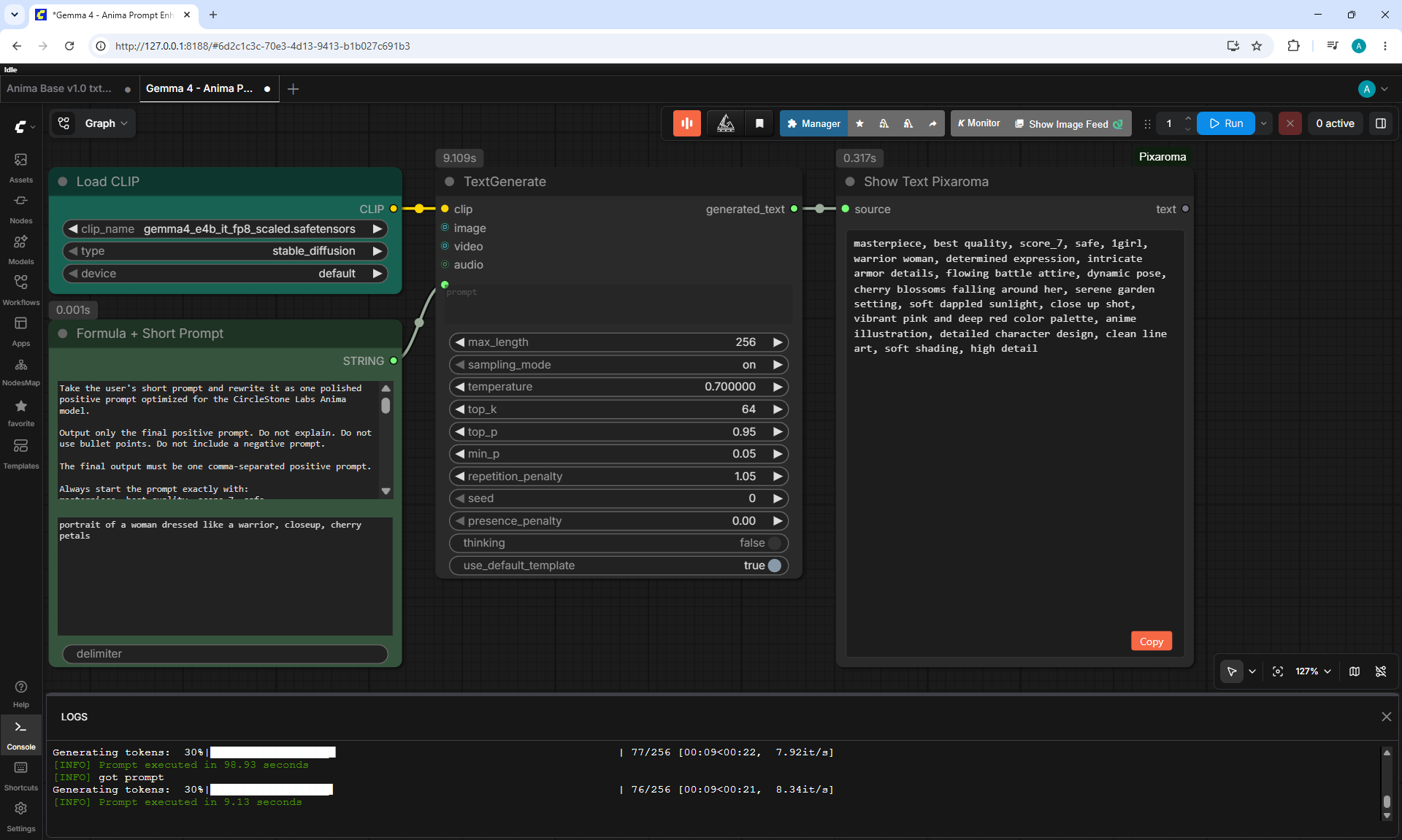The width and height of the screenshot is (1402, 840).
Task: Click the delimiter input field
Action: 225,654
